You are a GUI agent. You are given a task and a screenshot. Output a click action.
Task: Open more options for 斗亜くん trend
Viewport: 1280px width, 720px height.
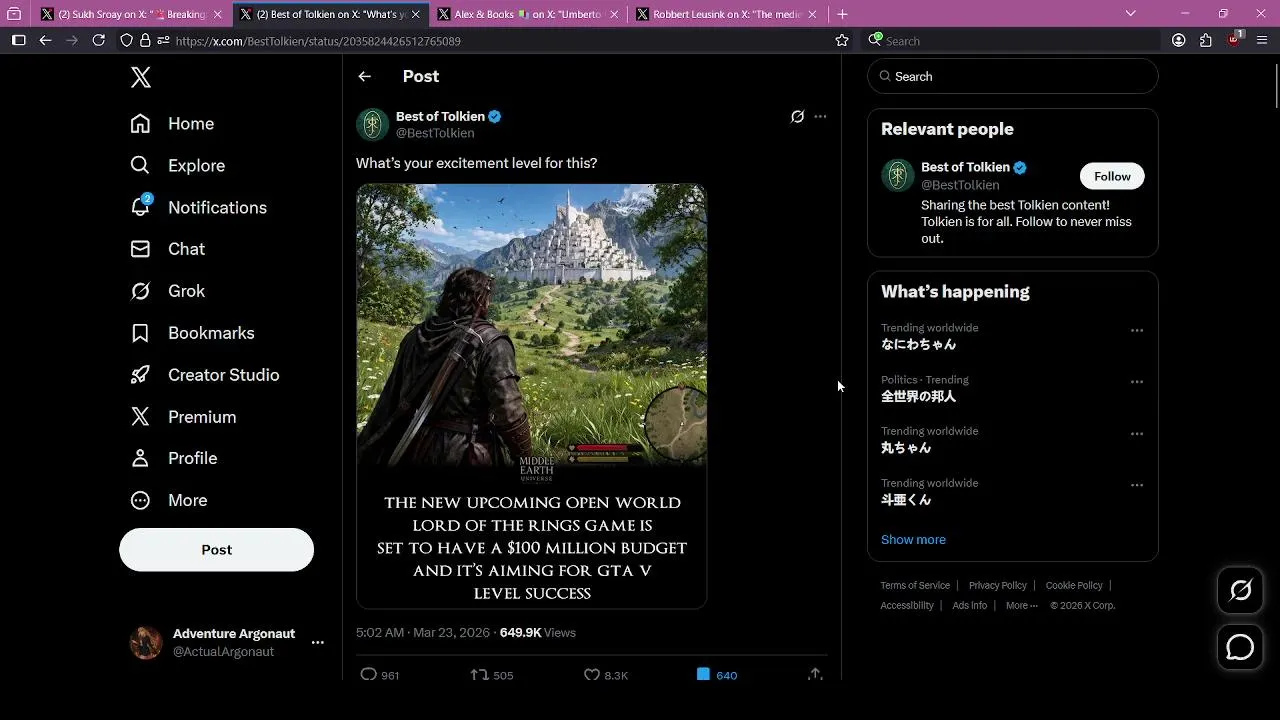click(x=1137, y=485)
